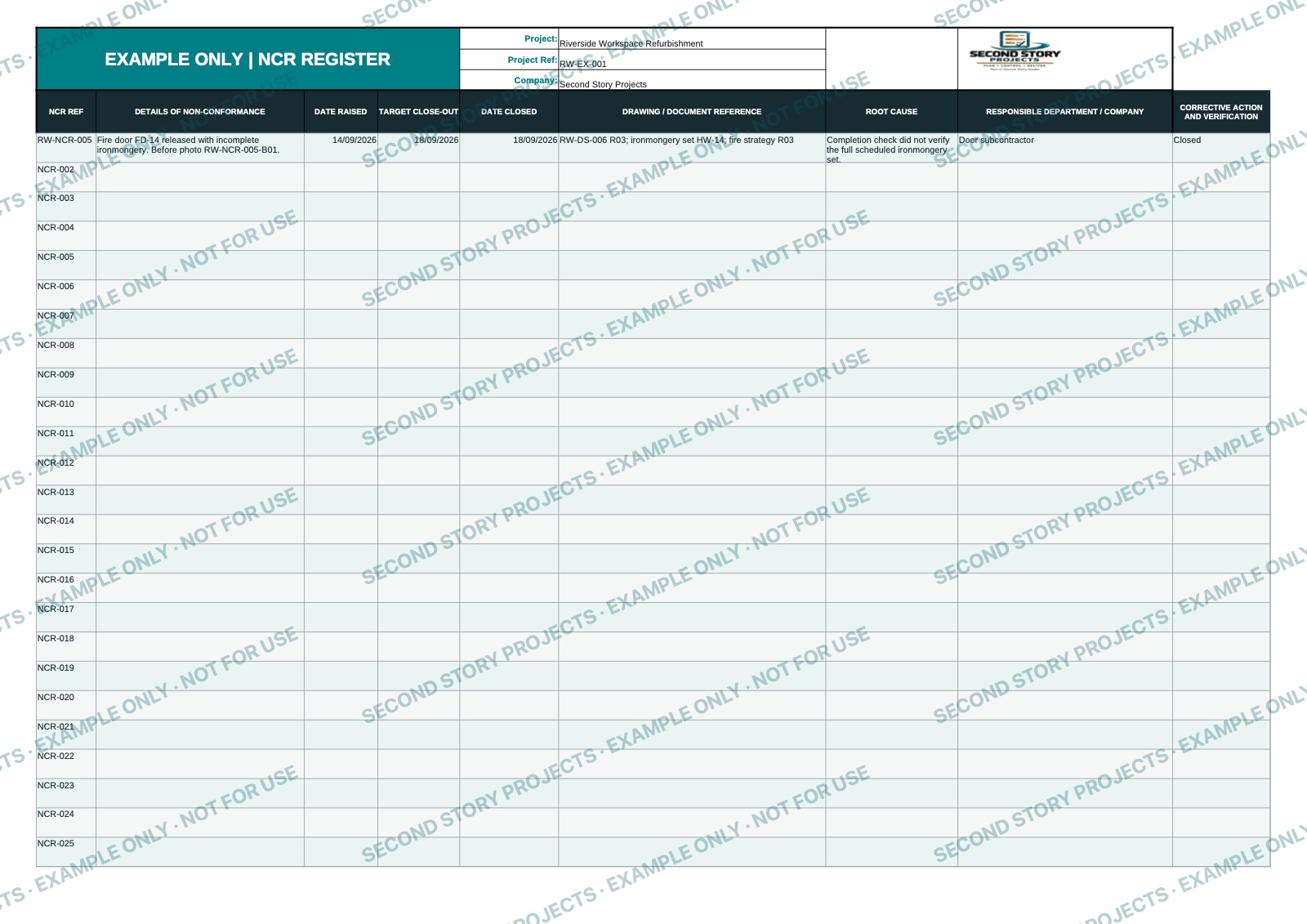Click the 'Fire door FD-14 released' details cell
1307x924 pixels.
200,148
